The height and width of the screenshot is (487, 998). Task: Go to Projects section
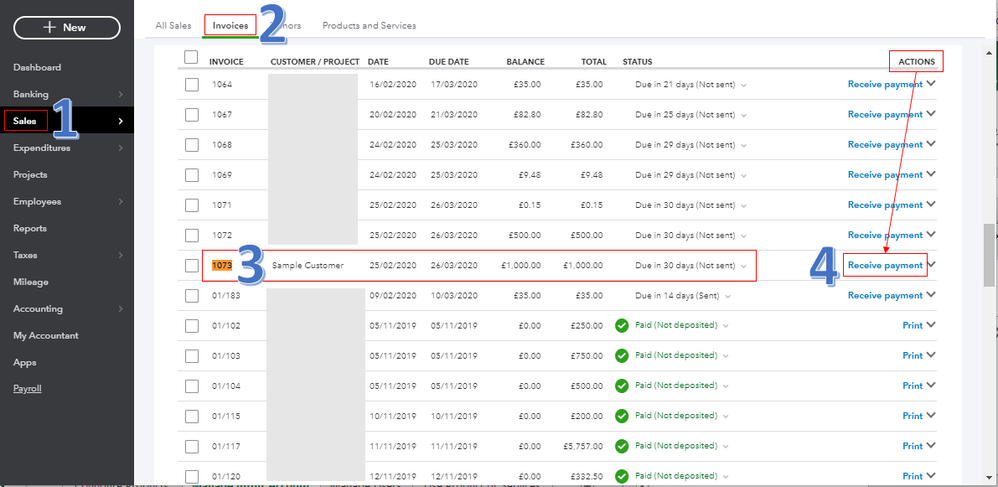click(x=30, y=174)
